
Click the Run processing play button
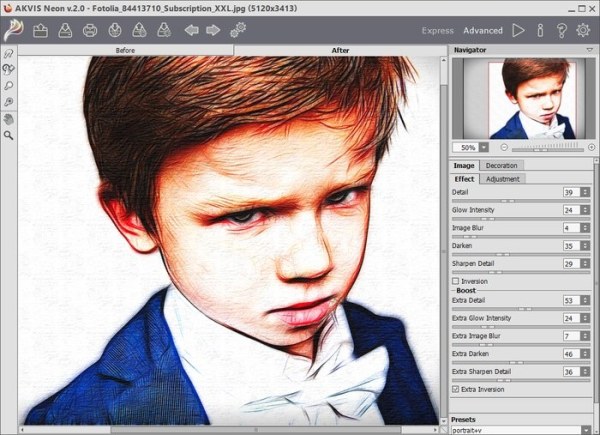click(x=518, y=30)
